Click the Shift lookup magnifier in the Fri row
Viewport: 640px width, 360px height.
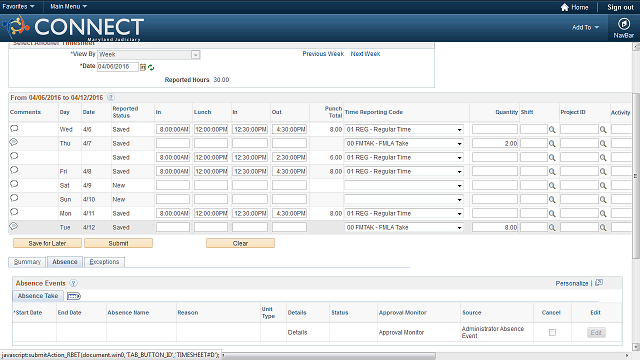coord(552,172)
